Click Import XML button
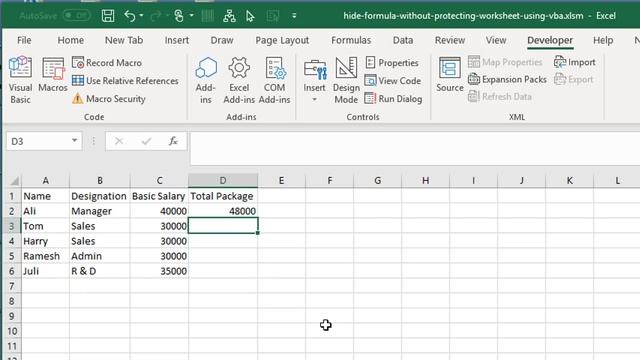 [575, 62]
